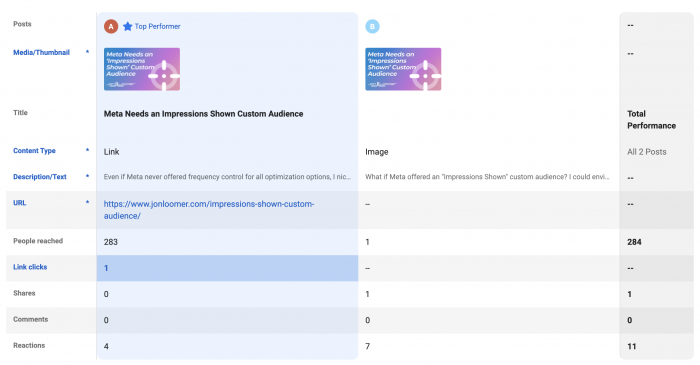Click the Media/Thumbnail row label
This screenshot has height=365, width=700.
point(42,53)
